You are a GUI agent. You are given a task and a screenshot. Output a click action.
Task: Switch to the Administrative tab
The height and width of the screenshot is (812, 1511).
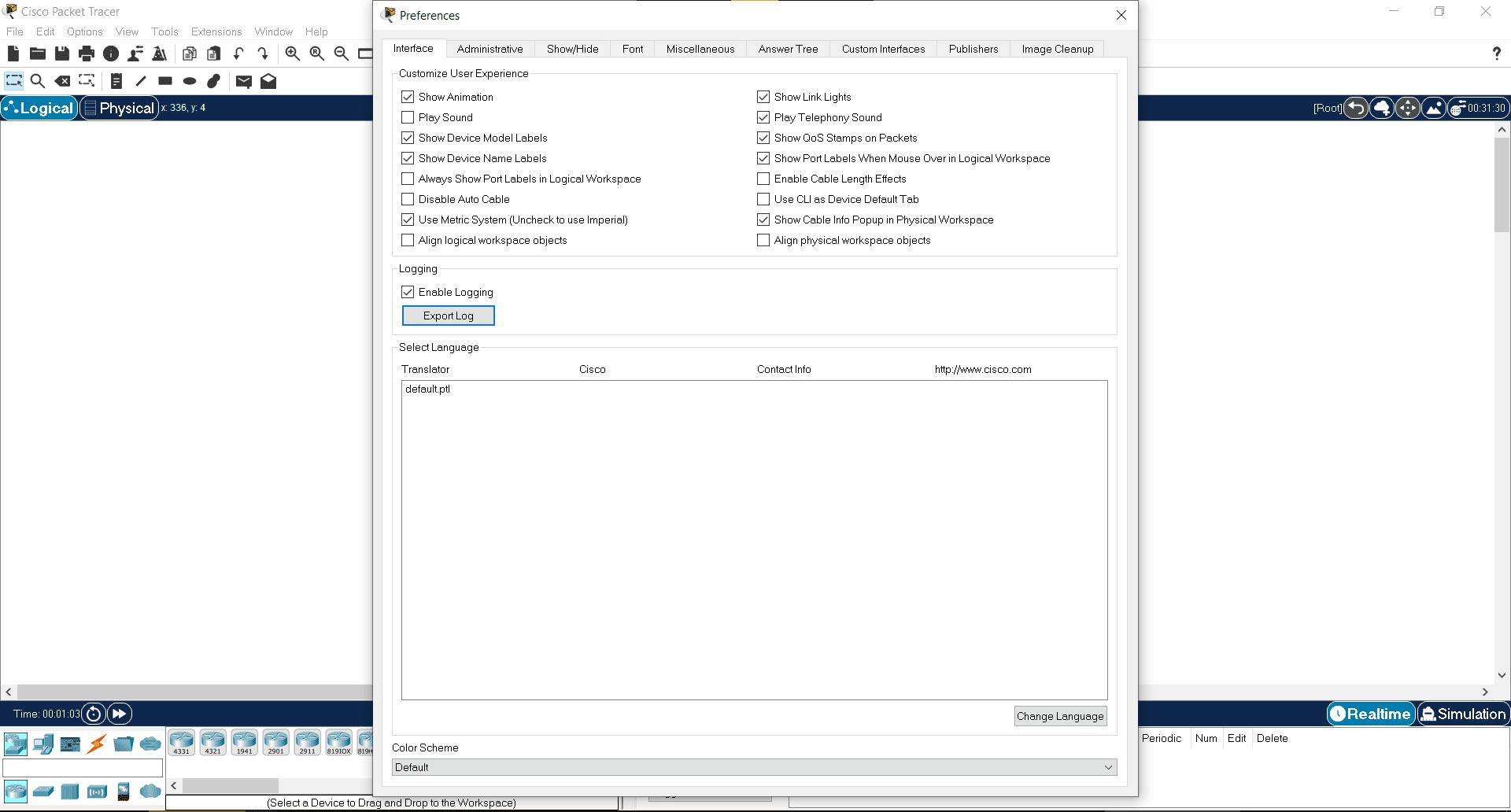pyautogui.click(x=490, y=49)
